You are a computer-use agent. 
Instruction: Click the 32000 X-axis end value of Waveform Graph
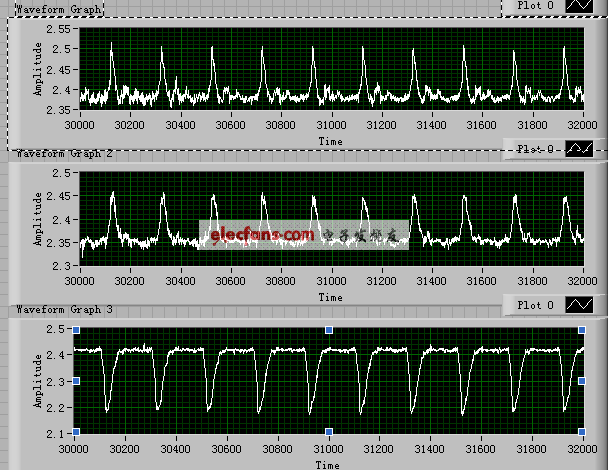click(582, 125)
